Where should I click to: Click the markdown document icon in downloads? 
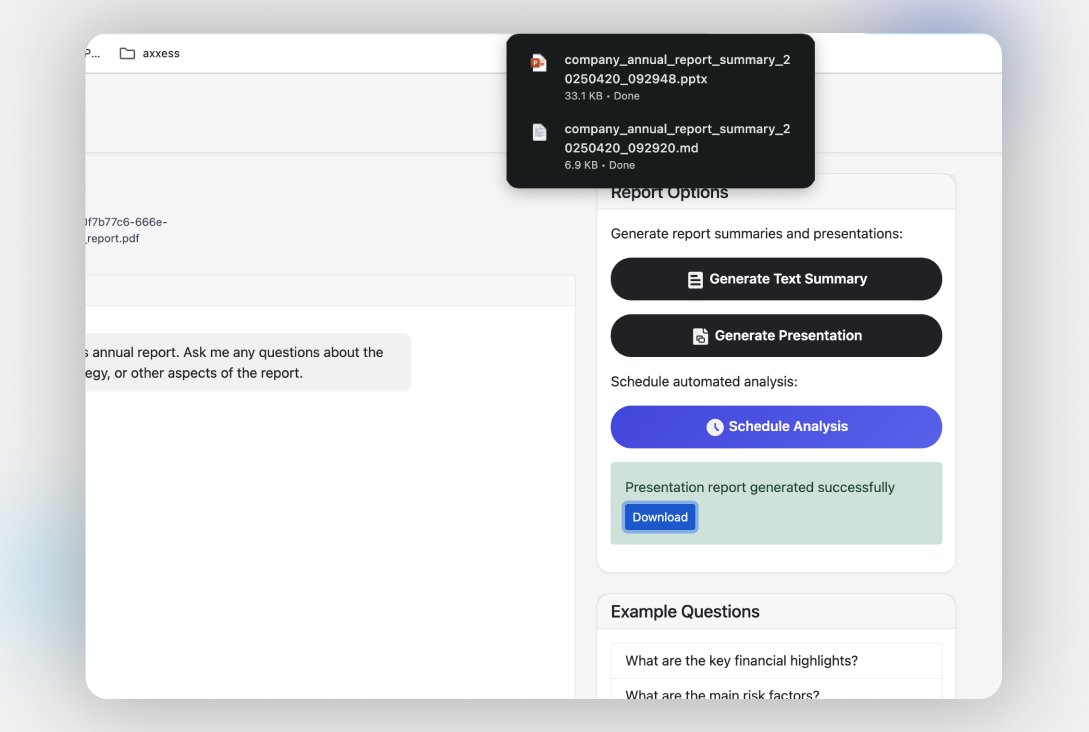(539, 132)
